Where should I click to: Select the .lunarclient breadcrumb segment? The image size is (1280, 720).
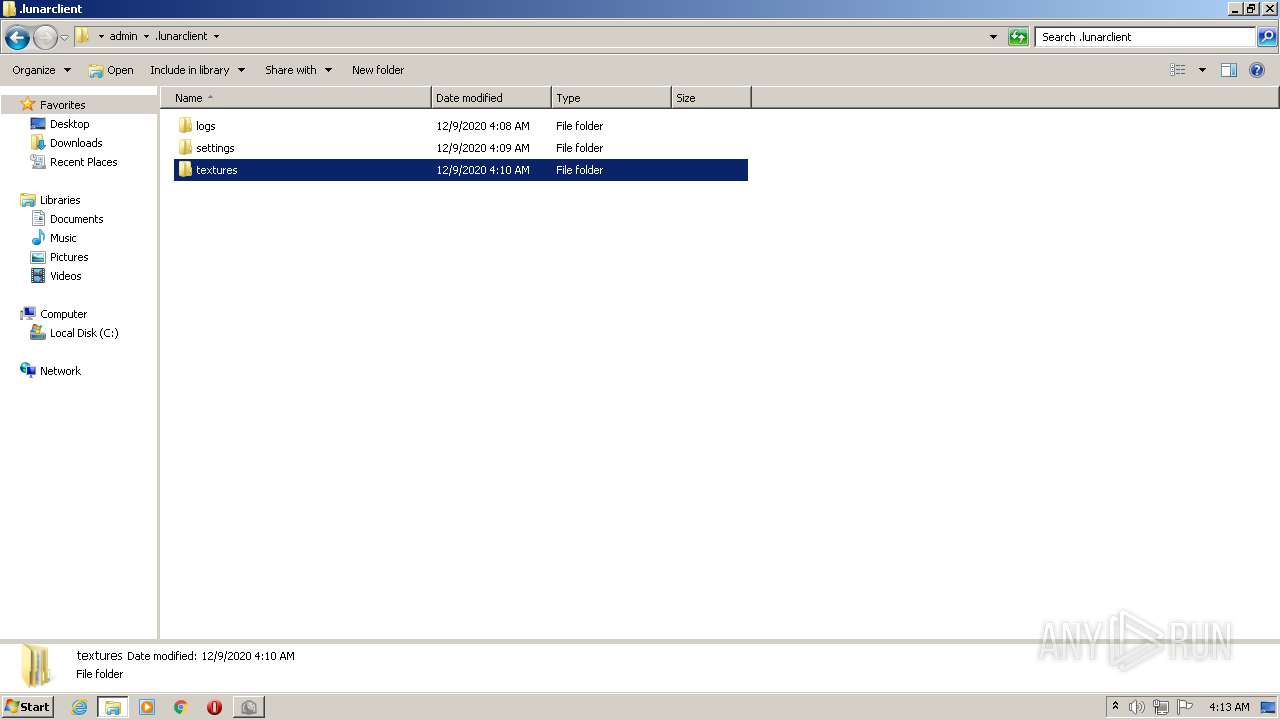[181, 36]
